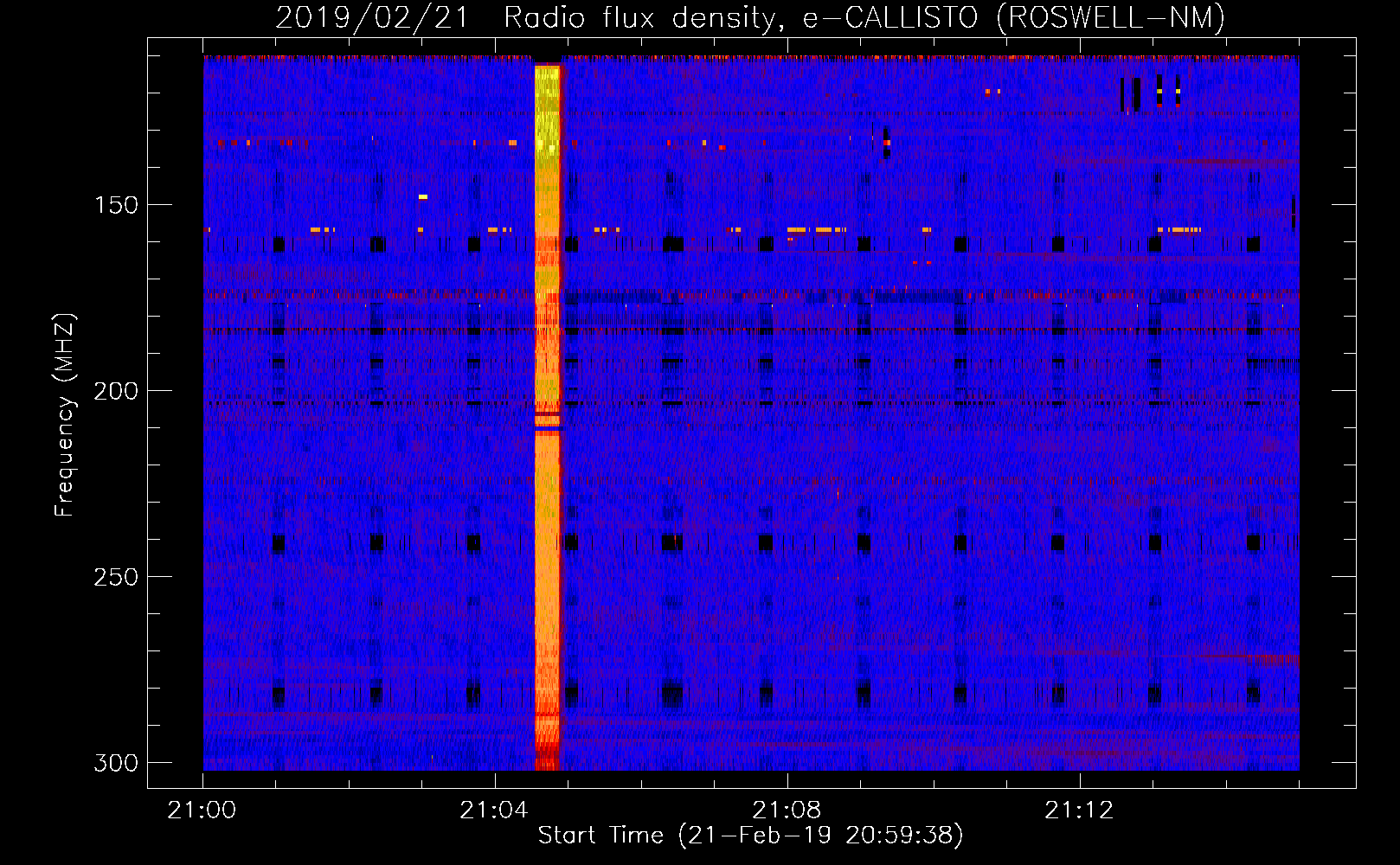
Task: Click the 21:00 time tick label
Action: click(x=202, y=811)
